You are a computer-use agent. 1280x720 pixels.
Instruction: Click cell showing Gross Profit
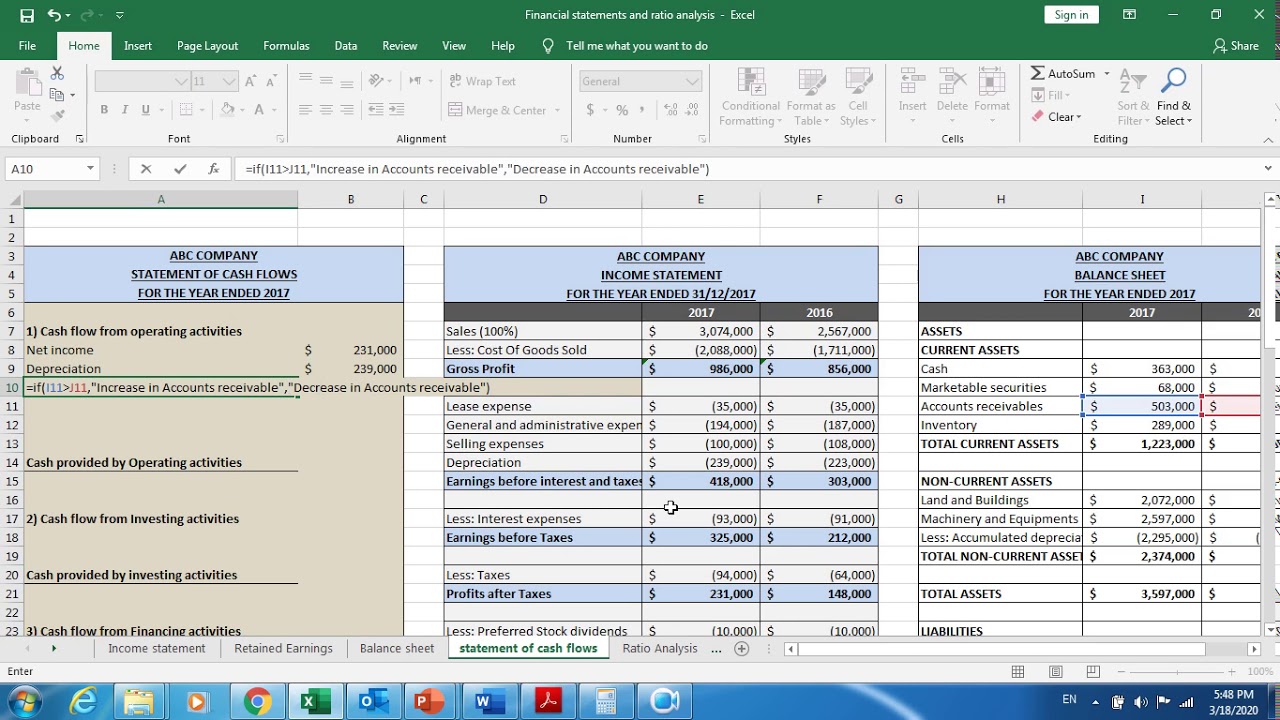tap(543, 369)
